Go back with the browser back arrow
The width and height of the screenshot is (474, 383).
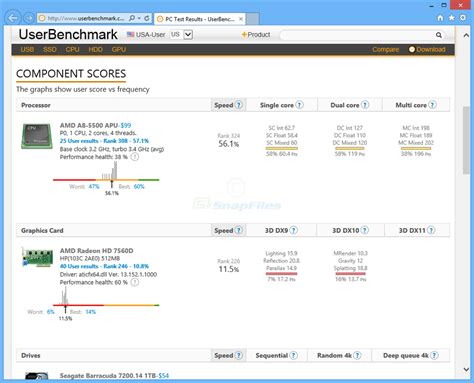click(x=13, y=18)
